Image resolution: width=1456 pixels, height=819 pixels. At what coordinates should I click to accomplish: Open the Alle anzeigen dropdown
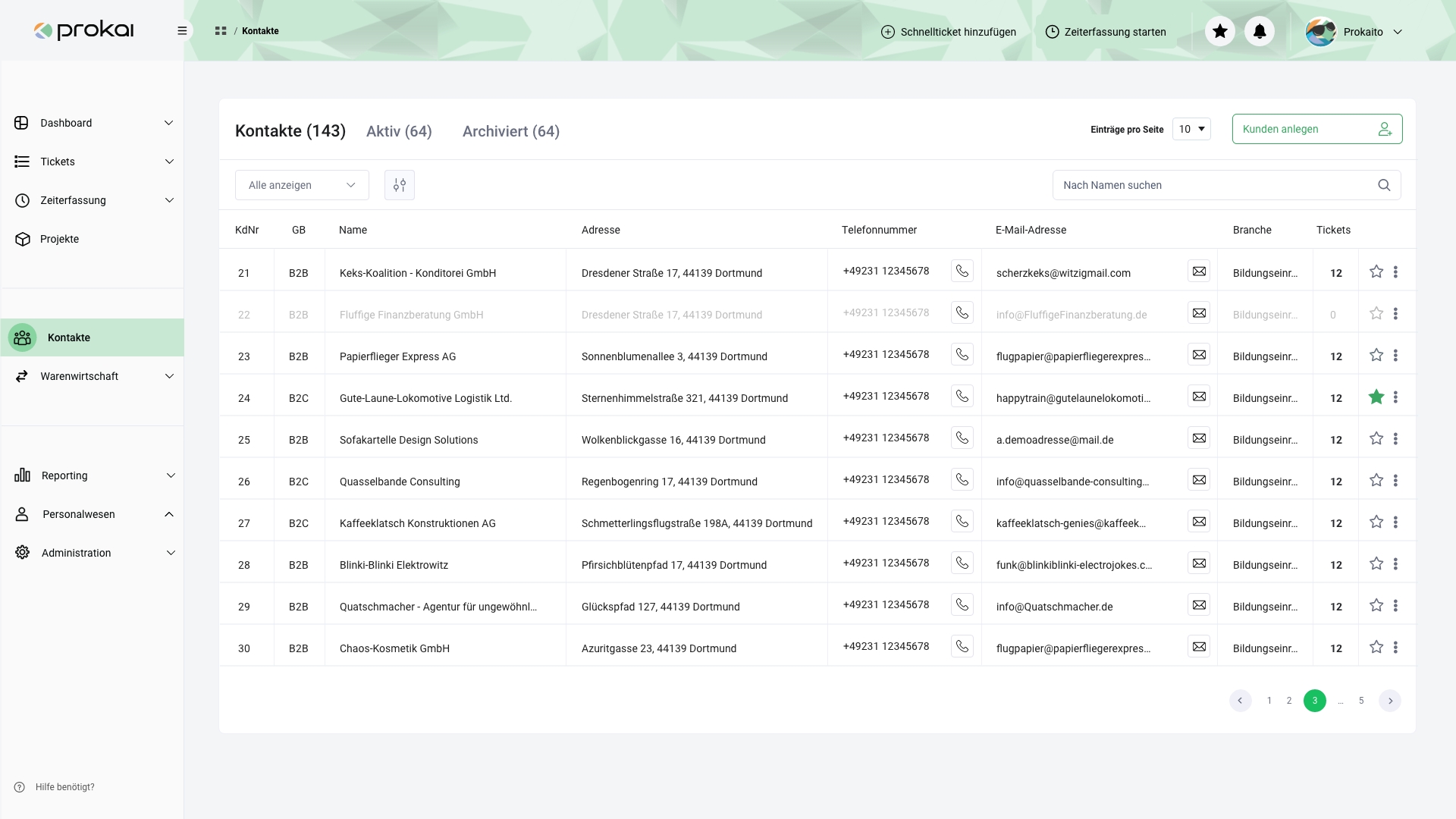point(302,185)
